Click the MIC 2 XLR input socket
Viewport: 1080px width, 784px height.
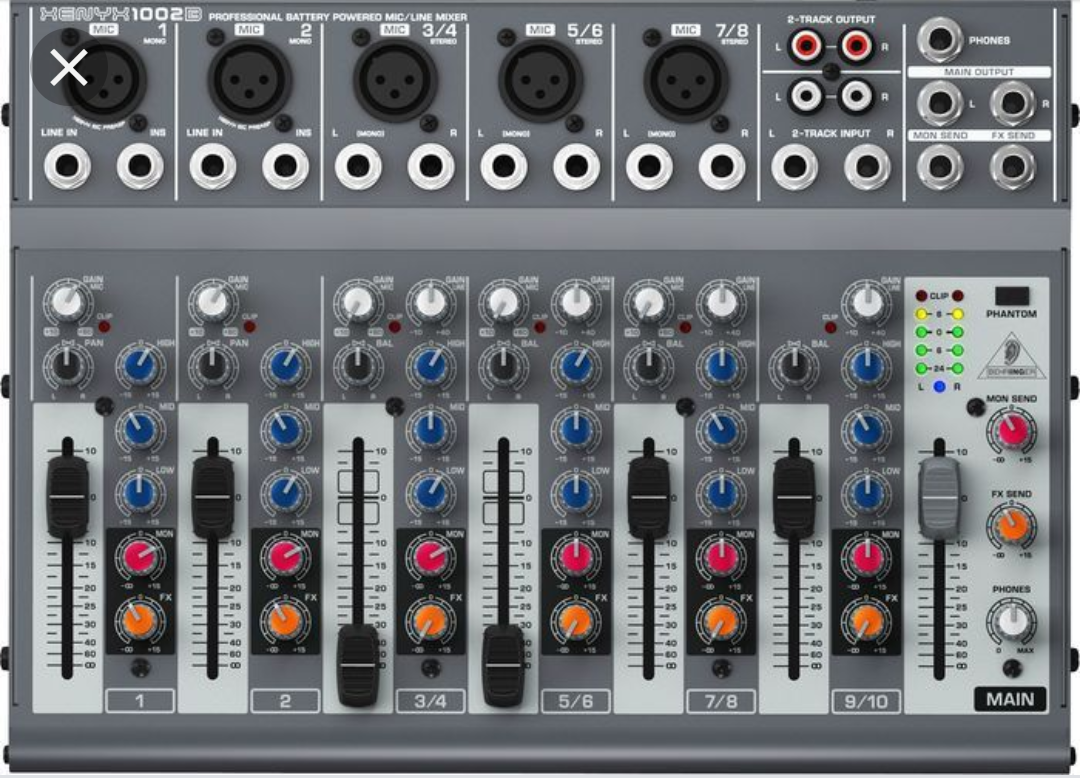tap(250, 81)
